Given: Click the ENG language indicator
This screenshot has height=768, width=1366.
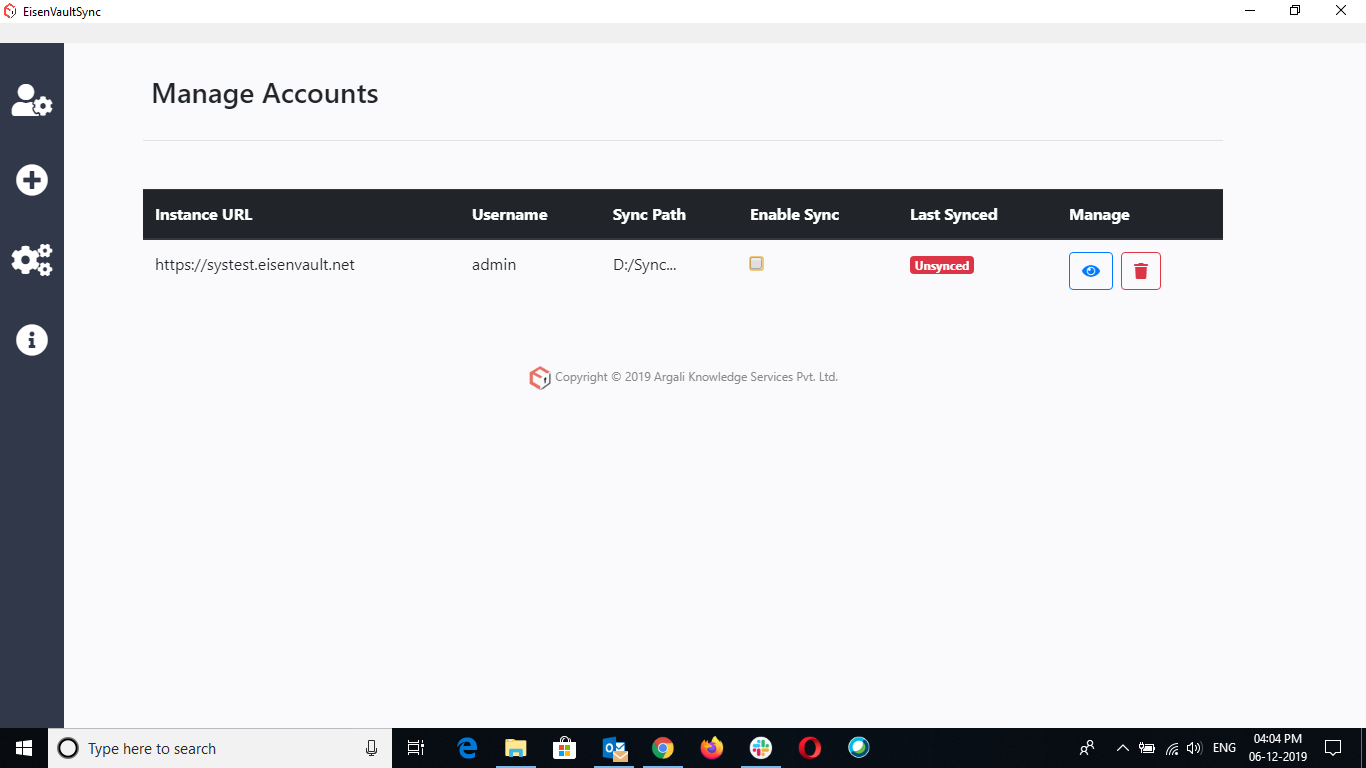Looking at the screenshot, I should 1224,748.
